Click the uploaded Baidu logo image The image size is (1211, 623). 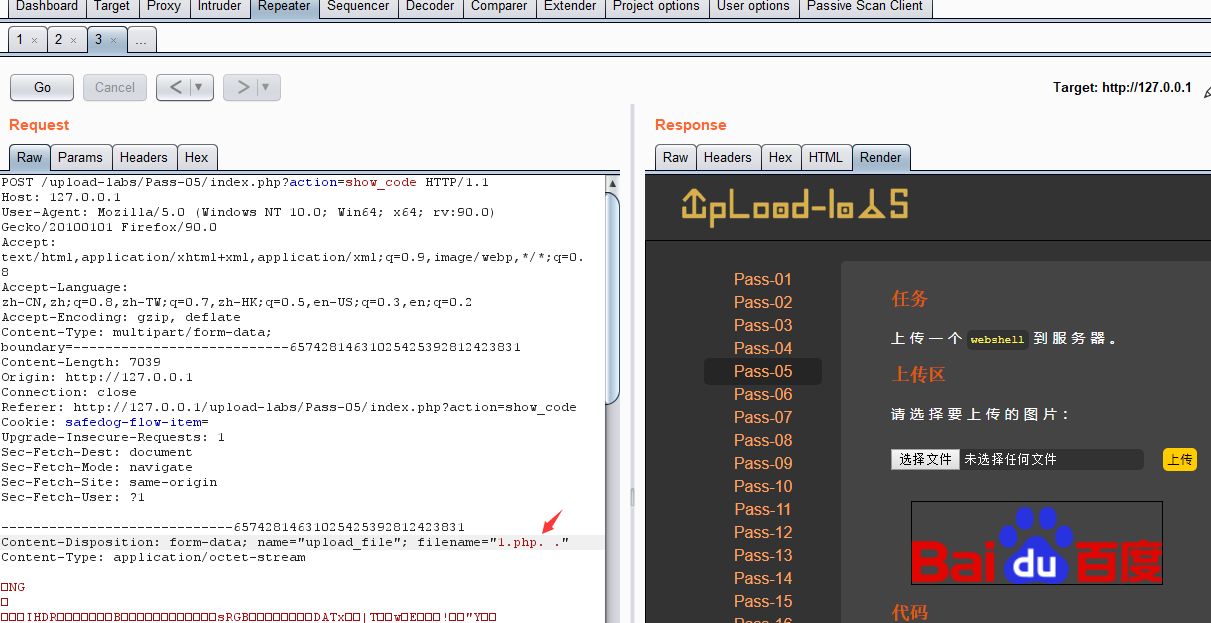click(1037, 543)
